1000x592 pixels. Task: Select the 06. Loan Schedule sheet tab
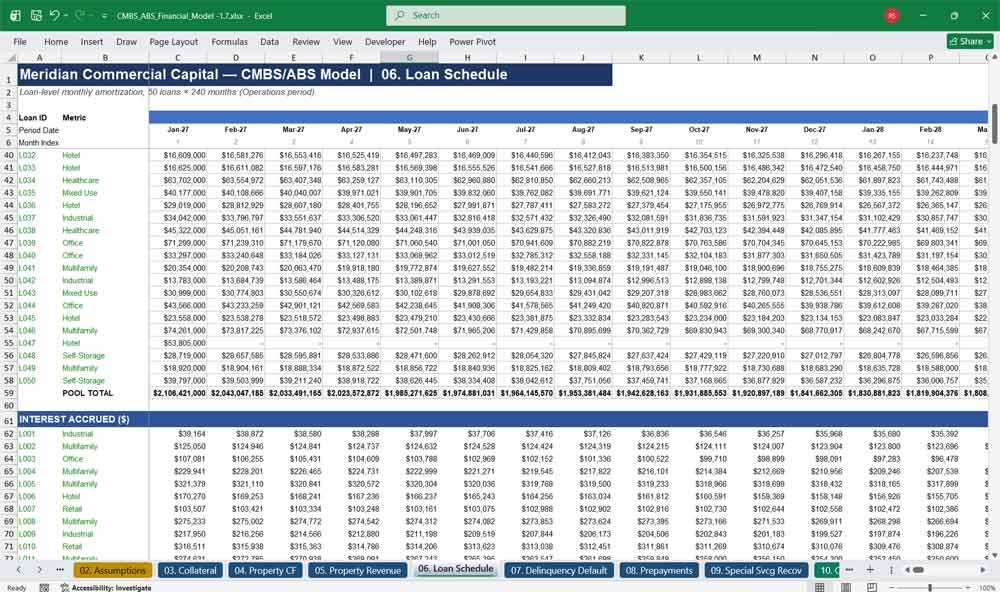(455, 569)
